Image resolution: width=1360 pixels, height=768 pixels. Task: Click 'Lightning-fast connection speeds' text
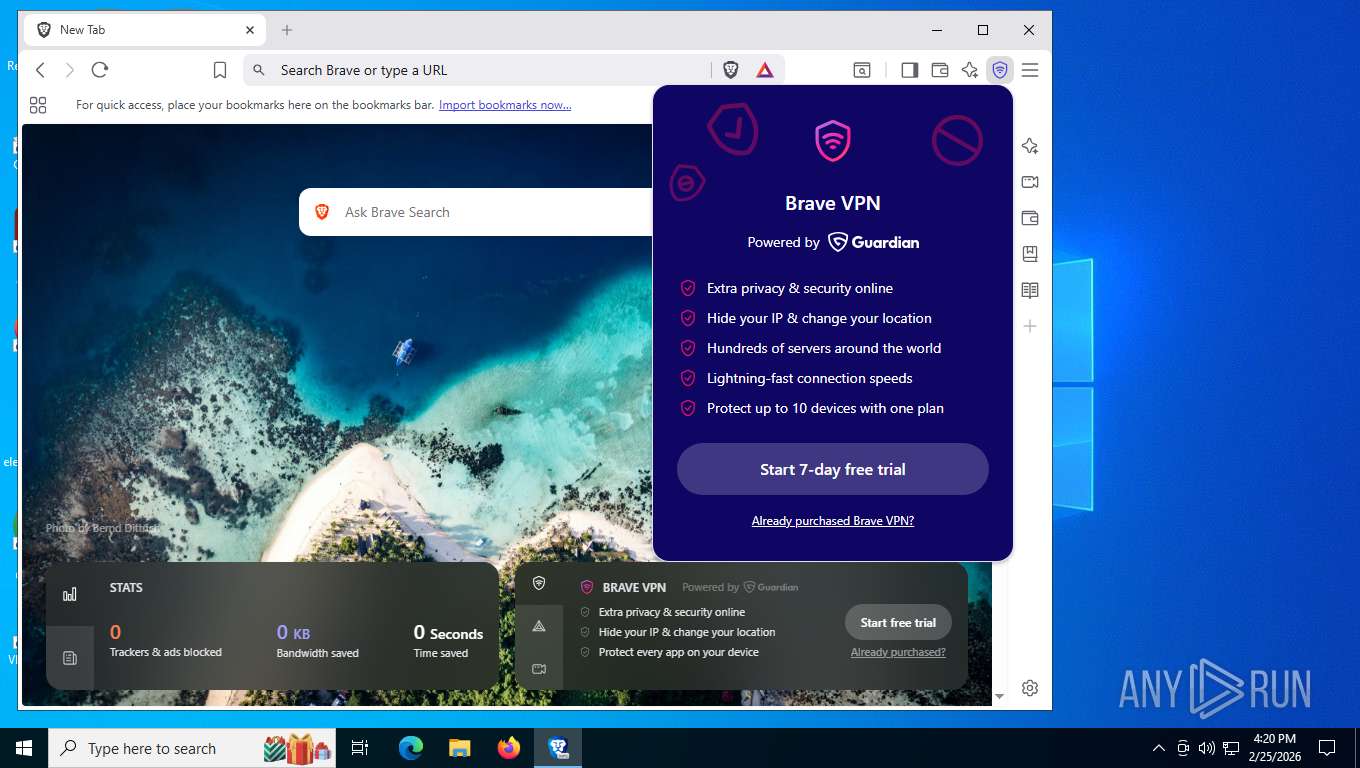pyautogui.click(x=810, y=378)
